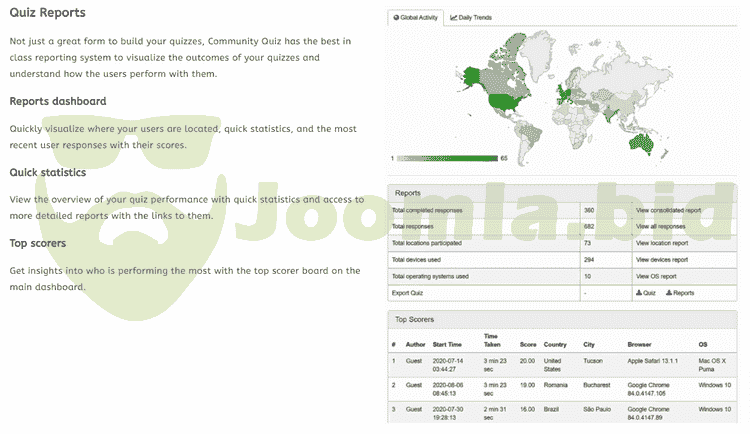Screen dimensions: 750x434
Task: Select the "Total devices used" label
Action: 416,260
